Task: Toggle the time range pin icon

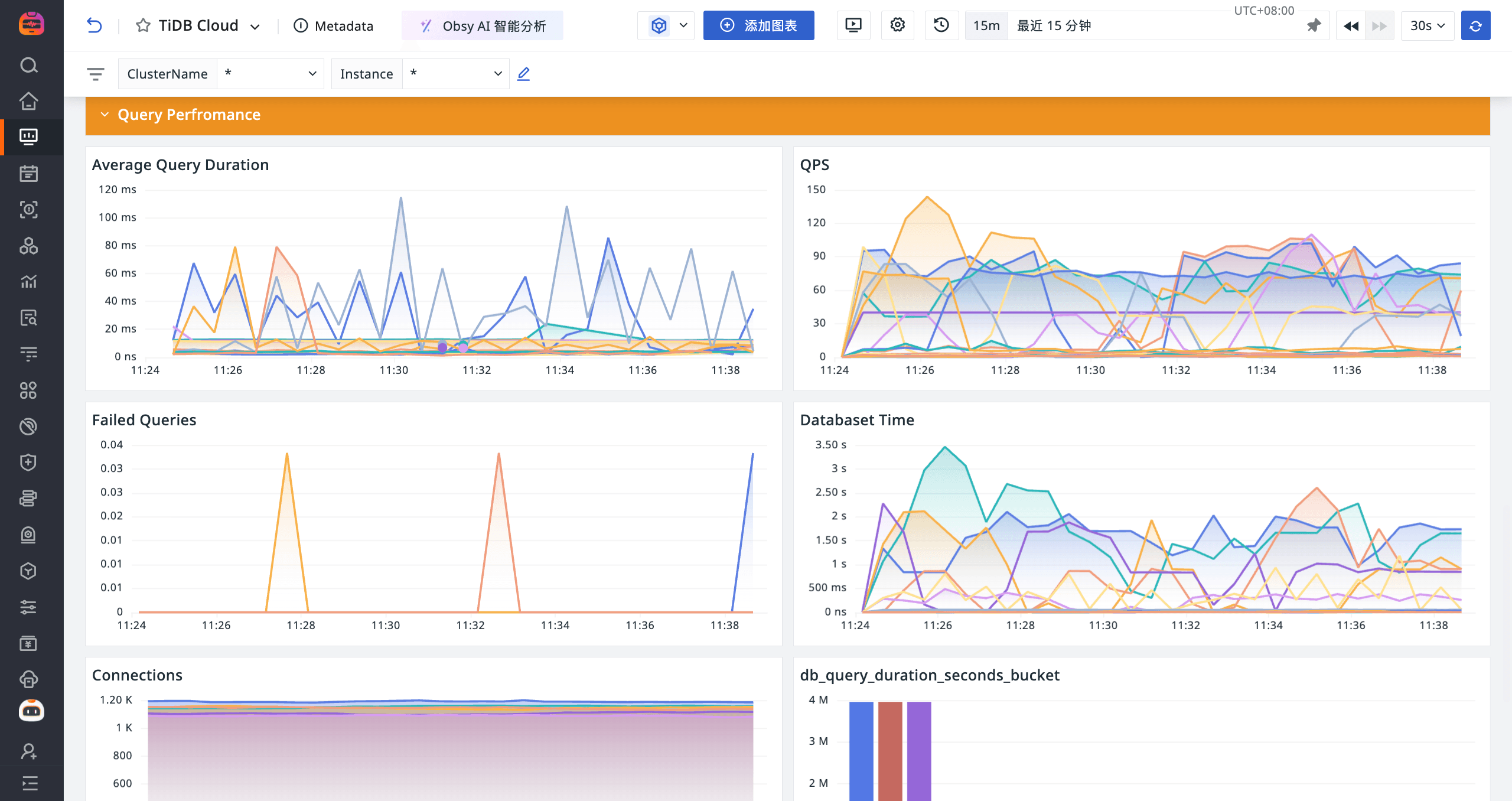Action: coord(1314,25)
